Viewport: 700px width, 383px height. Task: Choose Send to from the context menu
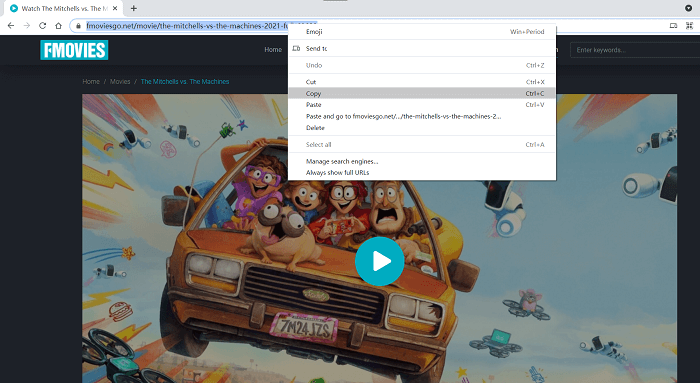coord(422,48)
